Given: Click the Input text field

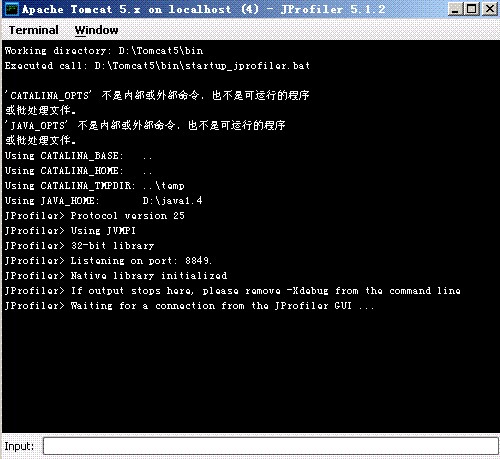Looking at the screenshot, I should [270, 446].
